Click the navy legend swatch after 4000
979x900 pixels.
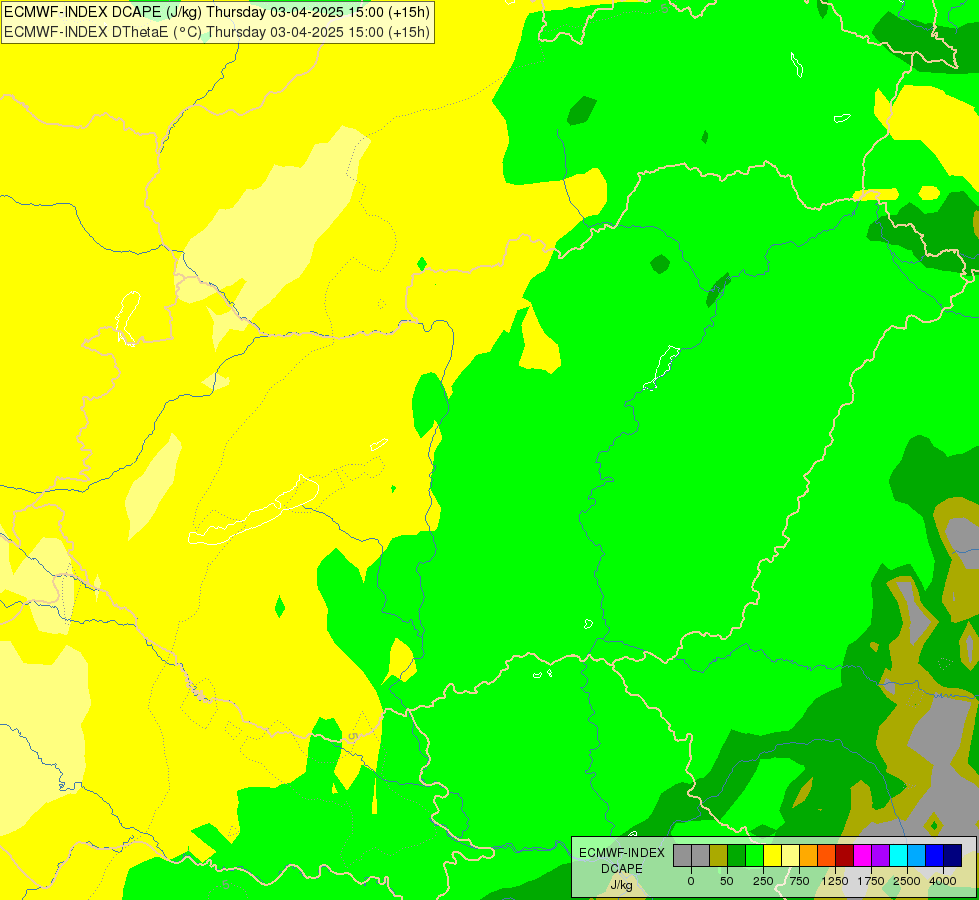point(952,855)
